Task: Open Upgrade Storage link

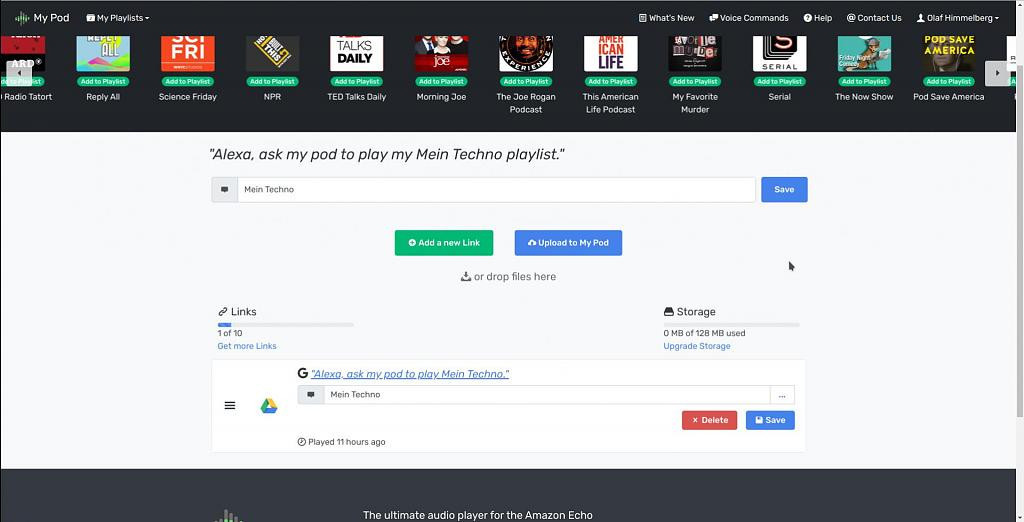Action: (697, 346)
